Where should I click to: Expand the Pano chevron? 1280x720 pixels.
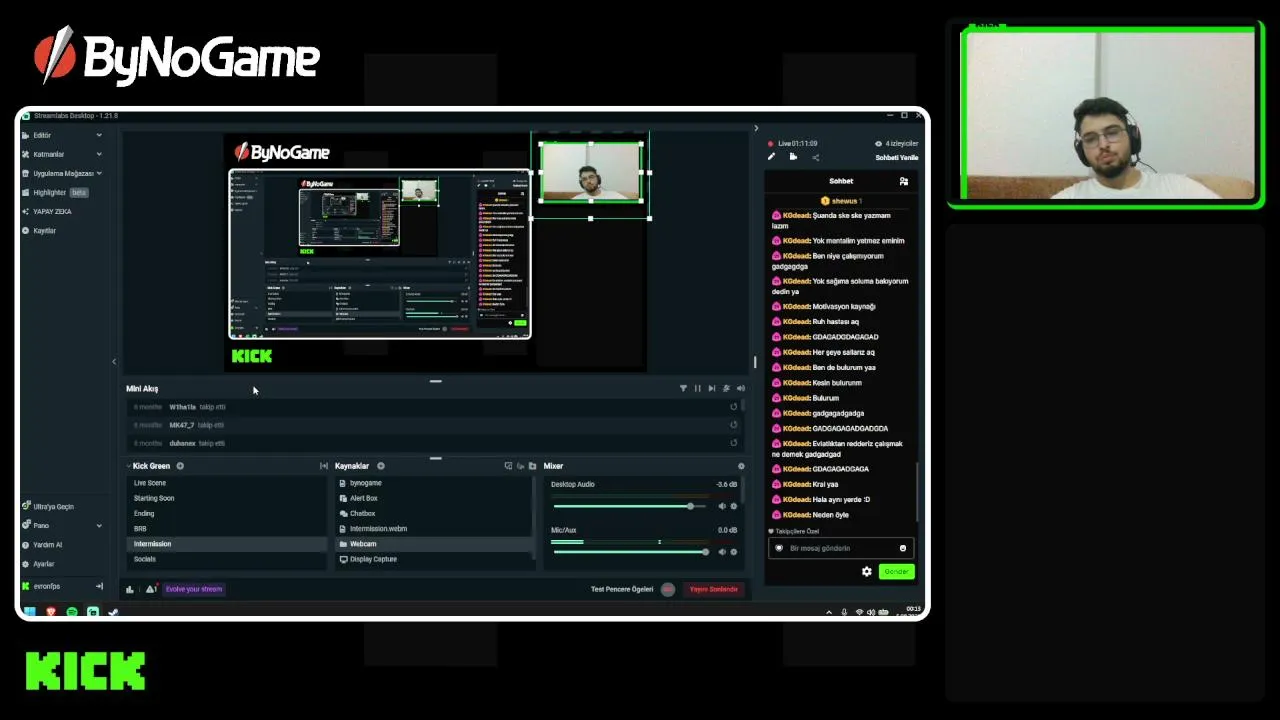[x=99, y=525]
